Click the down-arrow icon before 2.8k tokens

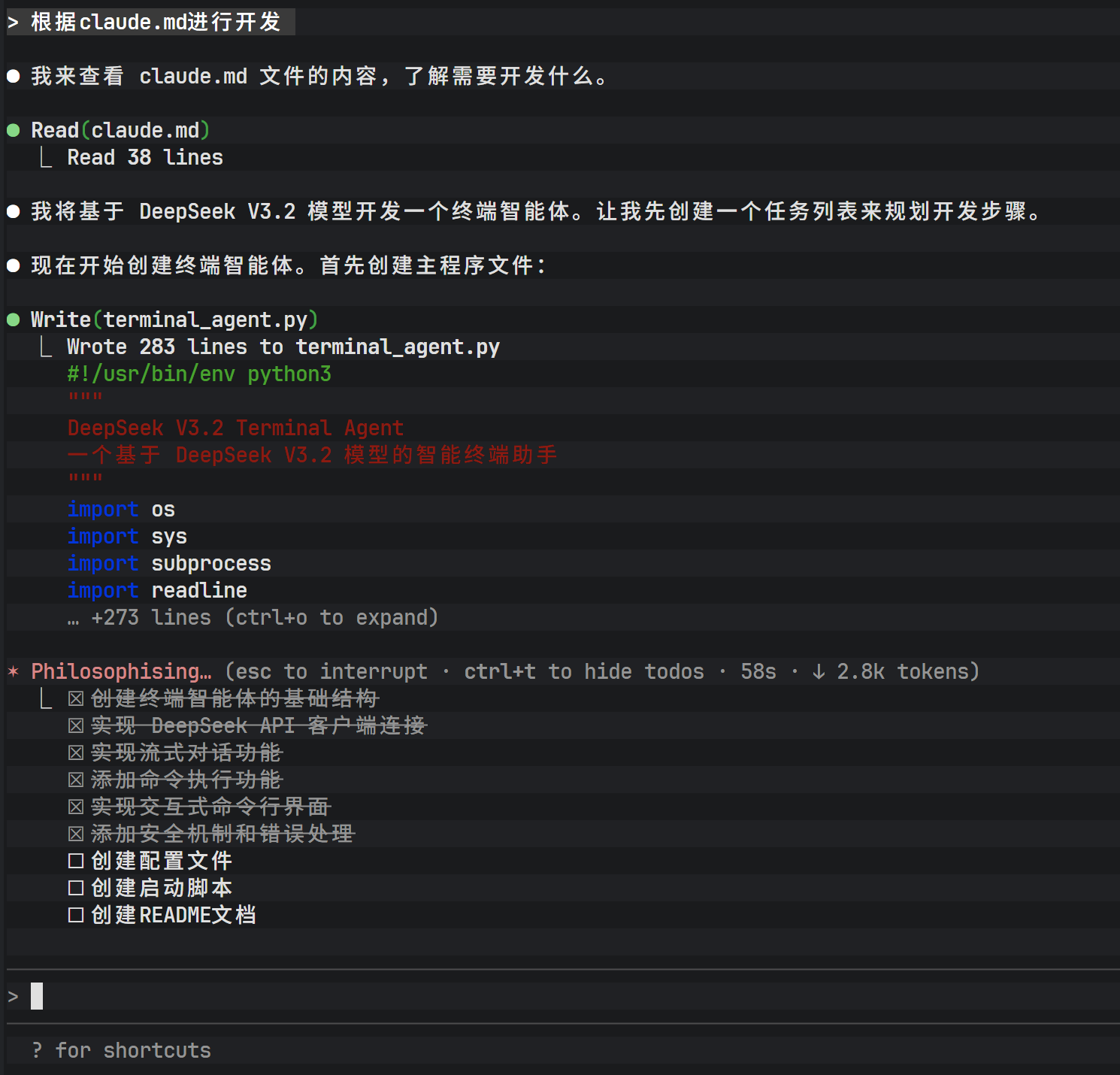819,671
